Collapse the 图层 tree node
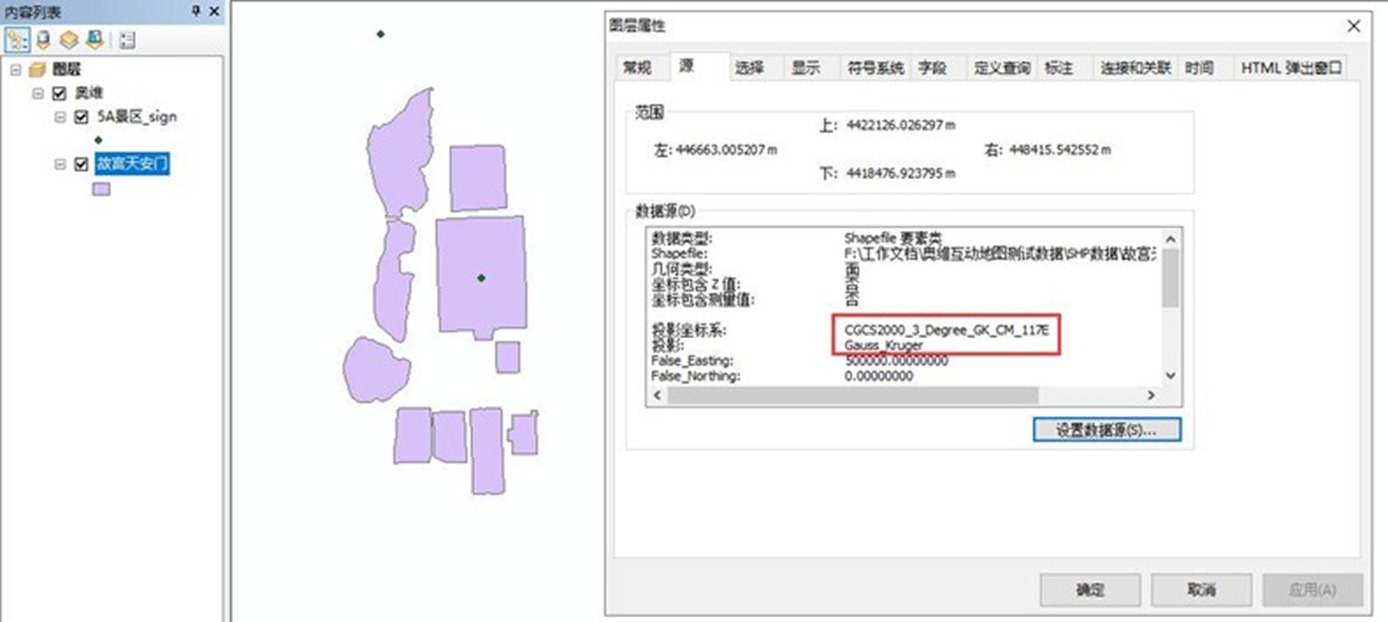Image resolution: width=1388 pixels, height=622 pixels. [x=15, y=69]
